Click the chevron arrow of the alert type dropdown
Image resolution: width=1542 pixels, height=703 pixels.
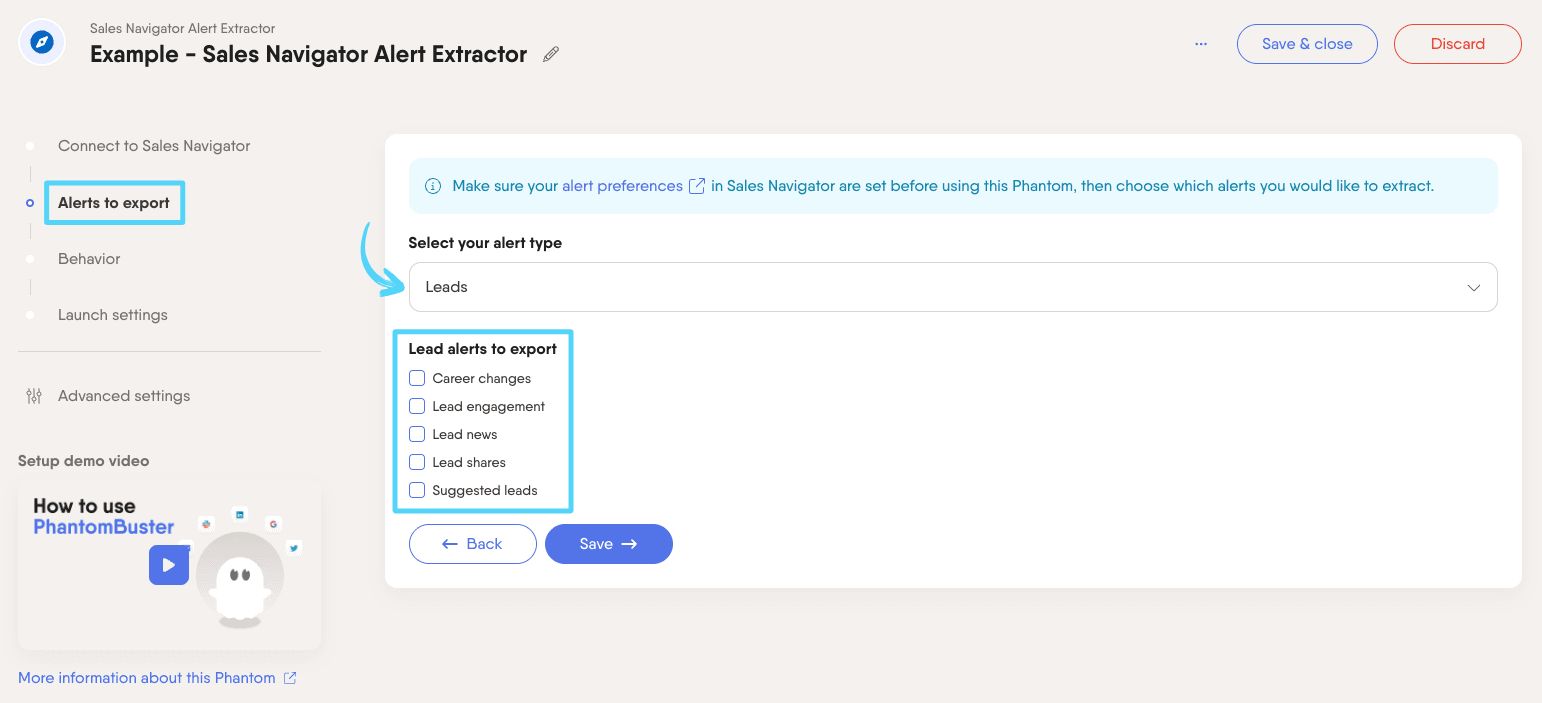click(1473, 288)
